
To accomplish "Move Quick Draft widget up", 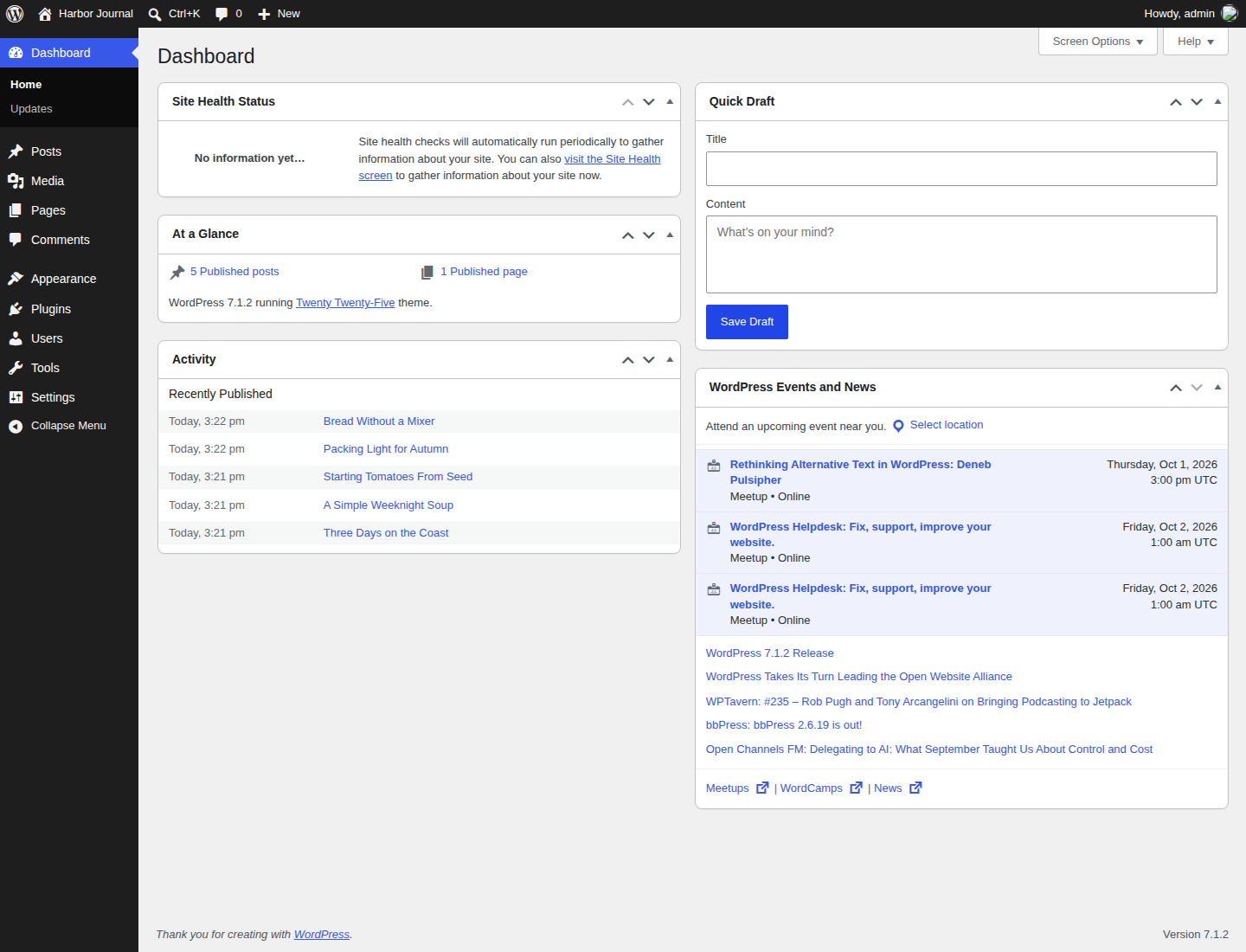I will click(1176, 102).
